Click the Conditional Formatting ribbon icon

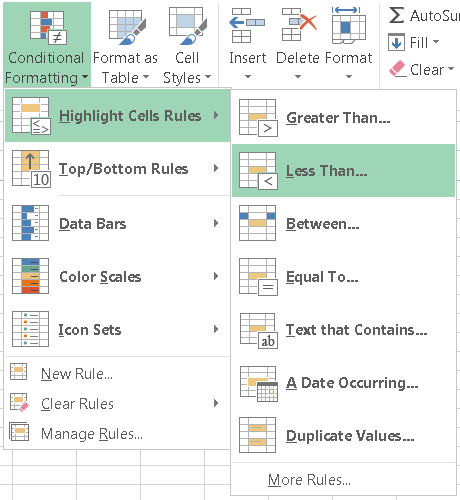[x=48, y=27]
